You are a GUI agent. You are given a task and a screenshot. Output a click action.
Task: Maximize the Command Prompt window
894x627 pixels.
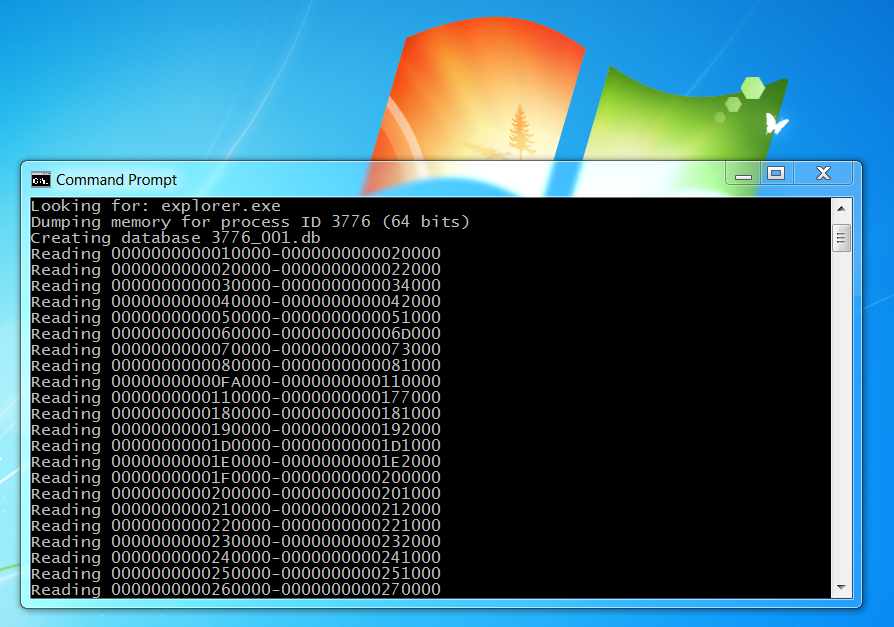776,173
